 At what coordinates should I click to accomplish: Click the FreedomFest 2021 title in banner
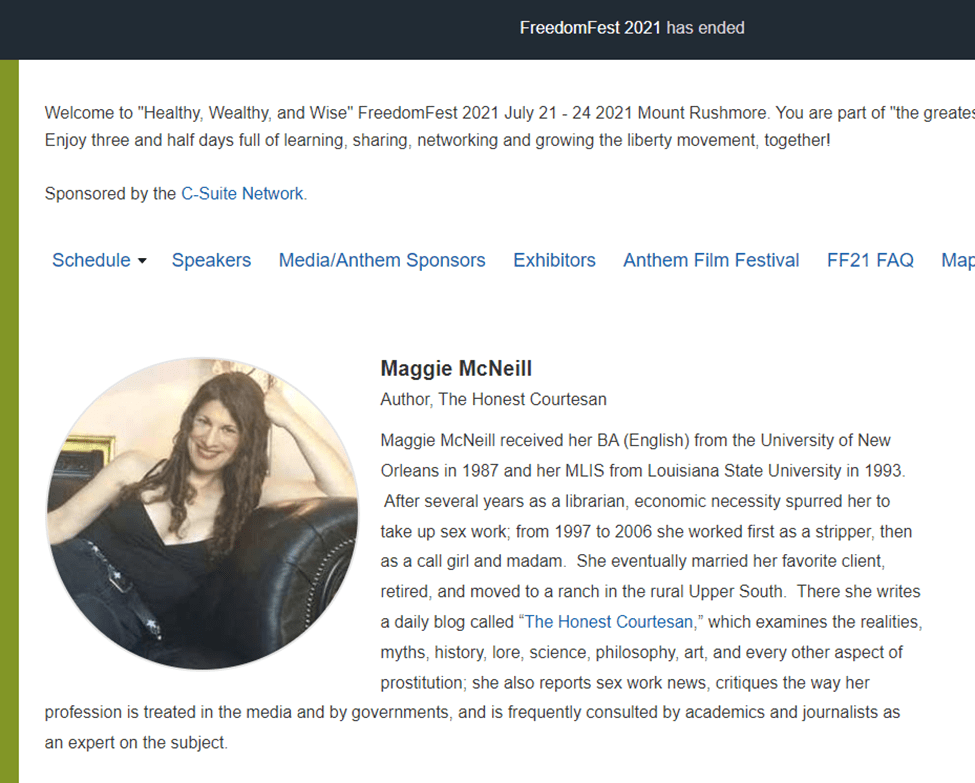pyautogui.click(x=590, y=28)
